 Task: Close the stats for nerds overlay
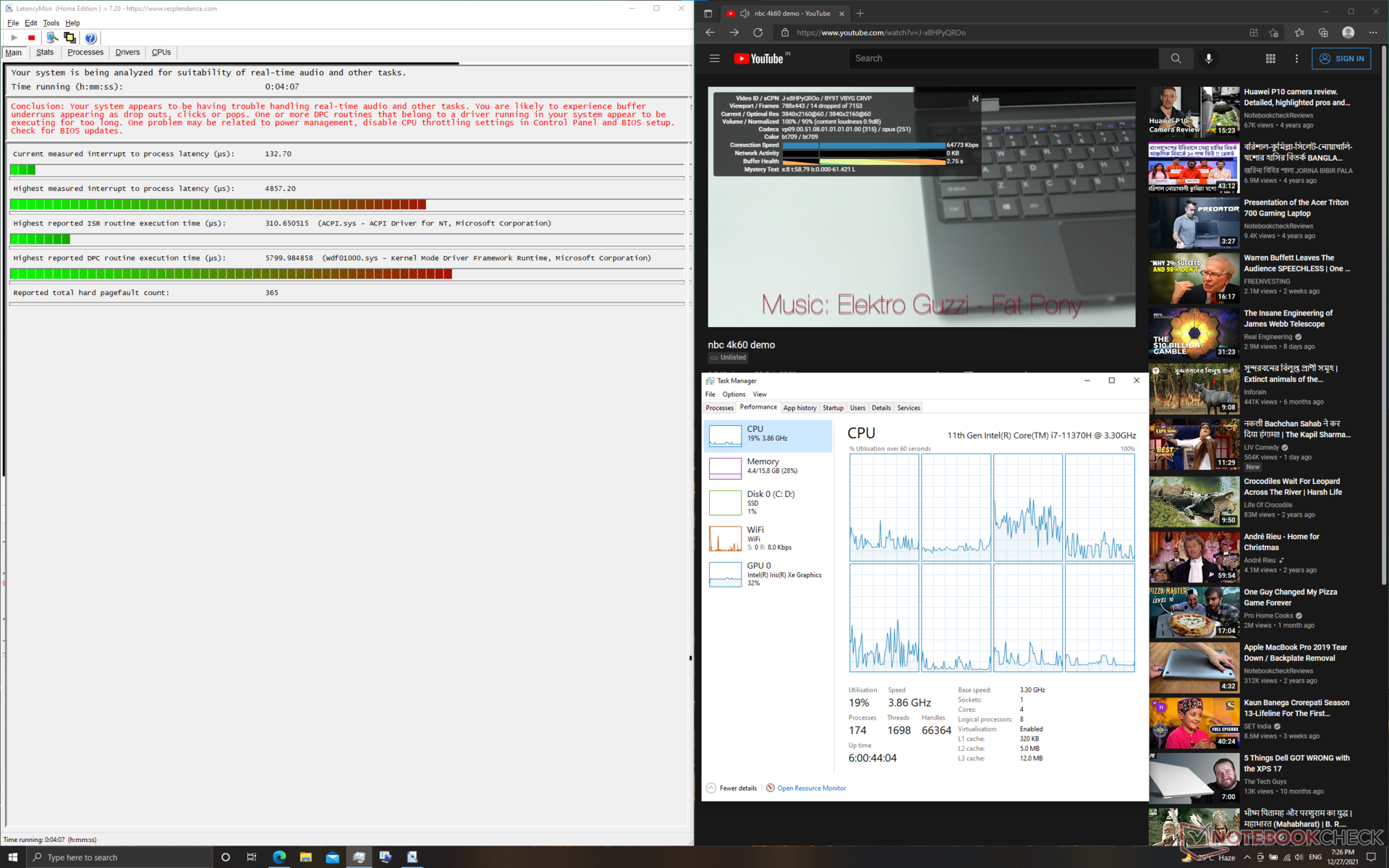[975, 98]
